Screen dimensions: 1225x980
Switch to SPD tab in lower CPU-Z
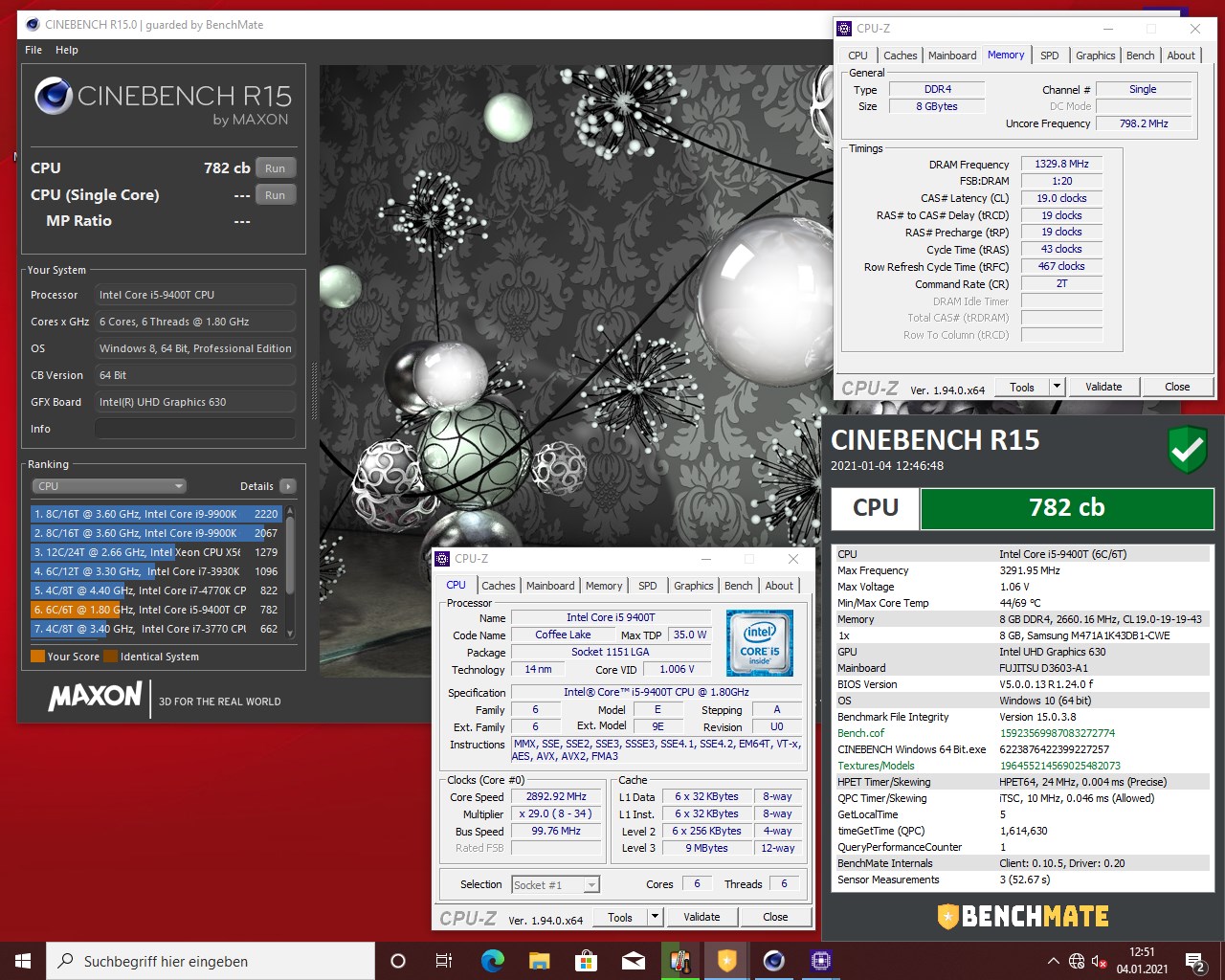click(x=648, y=586)
